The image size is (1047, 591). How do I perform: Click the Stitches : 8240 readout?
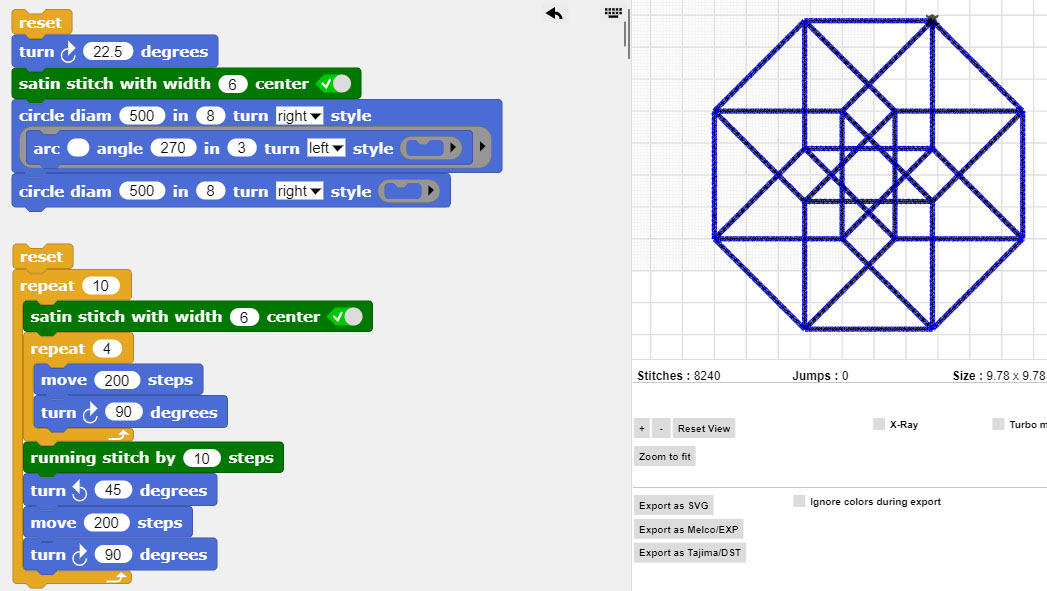tap(678, 375)
